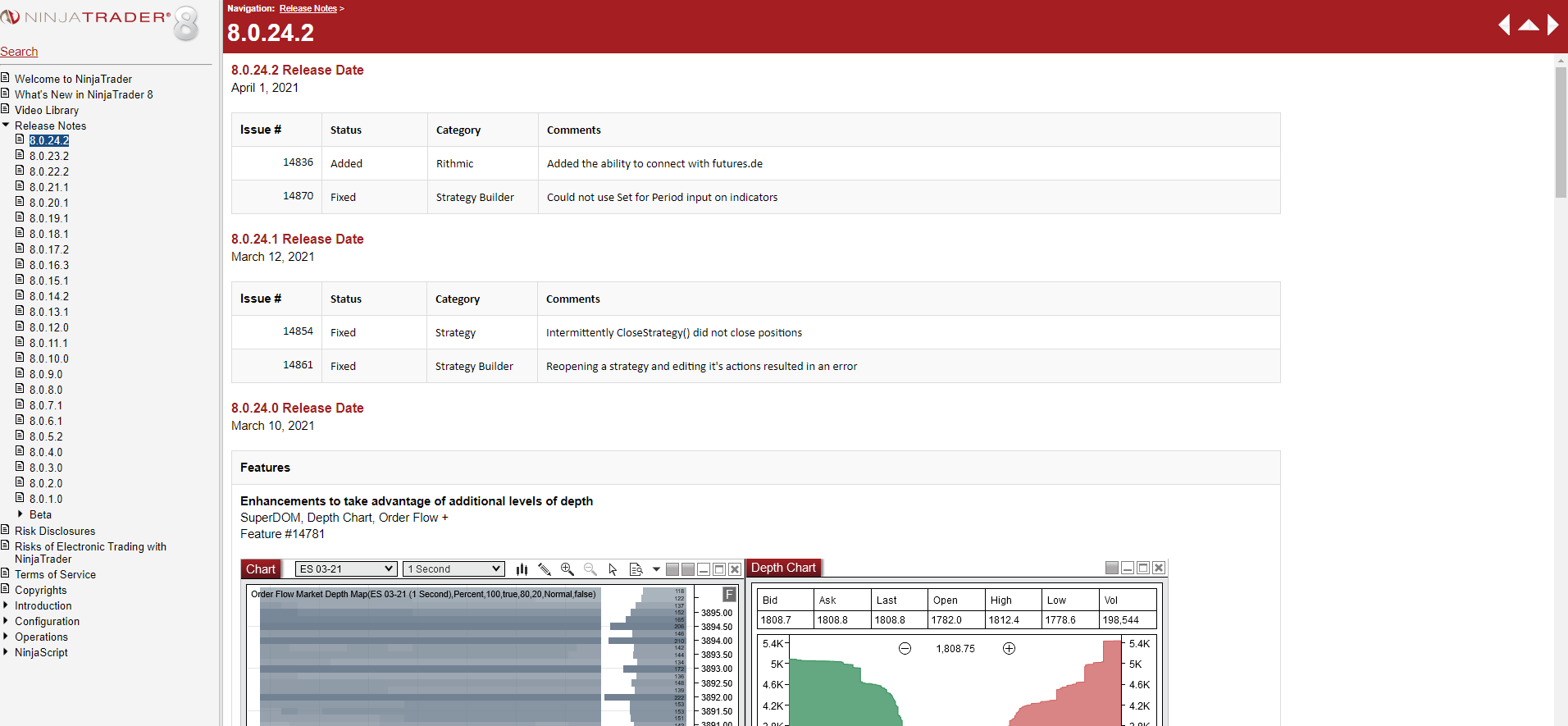This screenshot has width=1568, height=726.
Task: Open release notes 8.0.14.2
Action: (49, 296)
